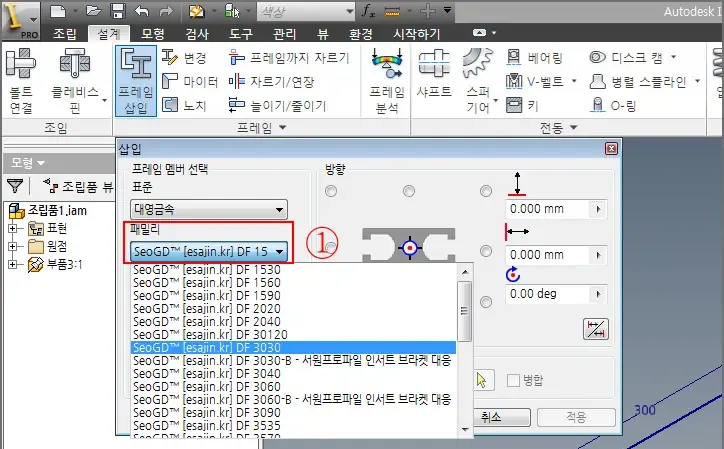
Task: Click the Assembly View (조립품 뷰) icon
Action: pos(51,186)
